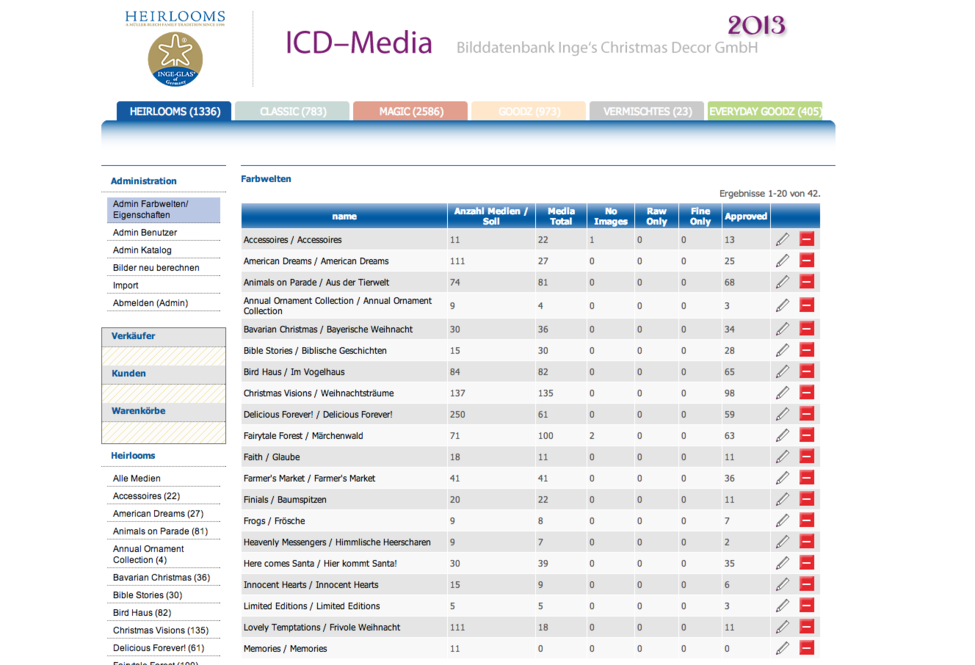Open the Import page
Screen dimensions: 975x665
tap(126, 285)
